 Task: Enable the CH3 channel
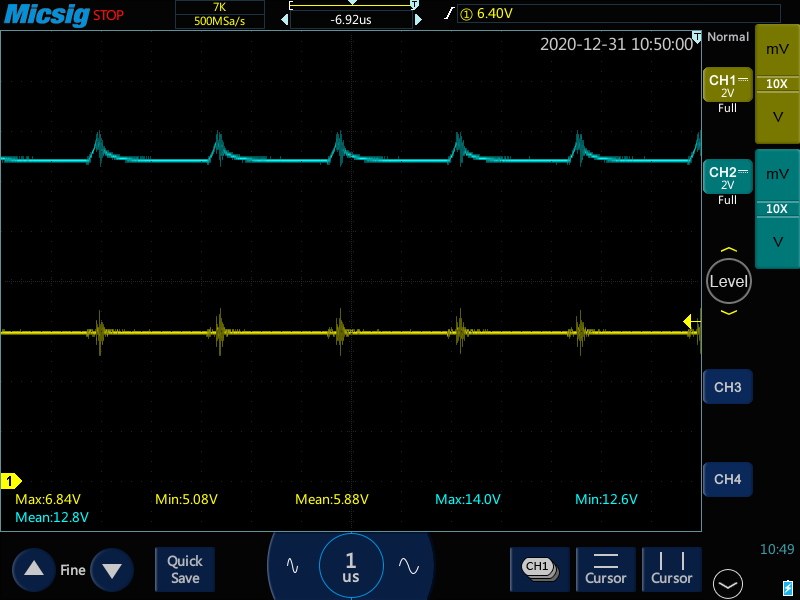[x=728, y=387]
